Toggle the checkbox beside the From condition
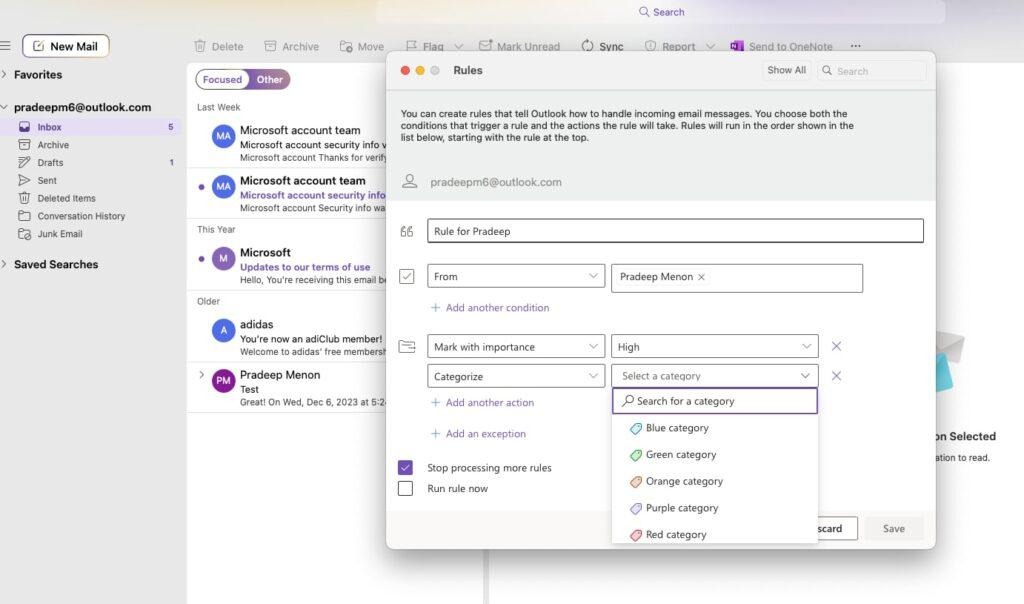The height and width of the screenshot is (604, 1024). pos(405,276)
